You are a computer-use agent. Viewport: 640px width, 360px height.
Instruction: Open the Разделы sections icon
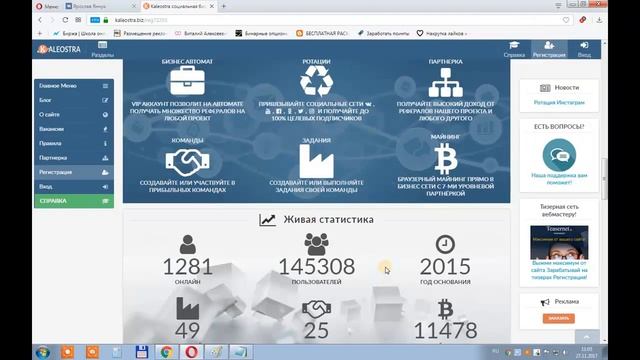pyautogui.click(x=102, y=49)
